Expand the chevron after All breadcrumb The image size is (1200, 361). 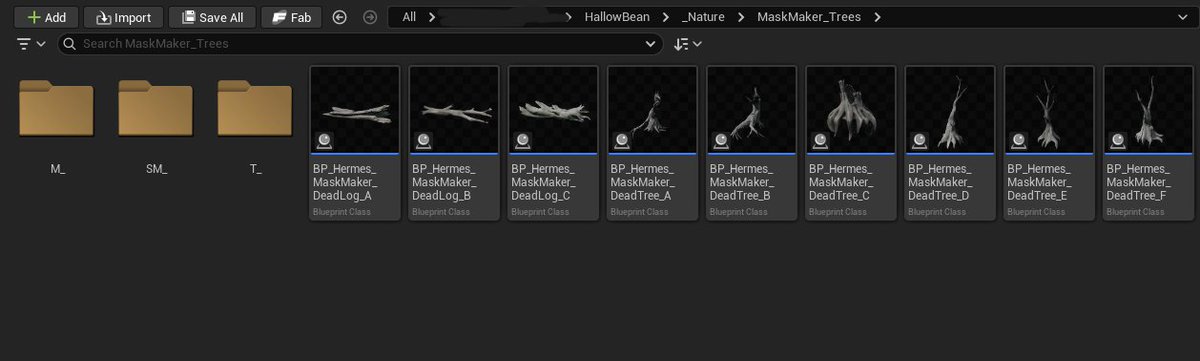432,17
